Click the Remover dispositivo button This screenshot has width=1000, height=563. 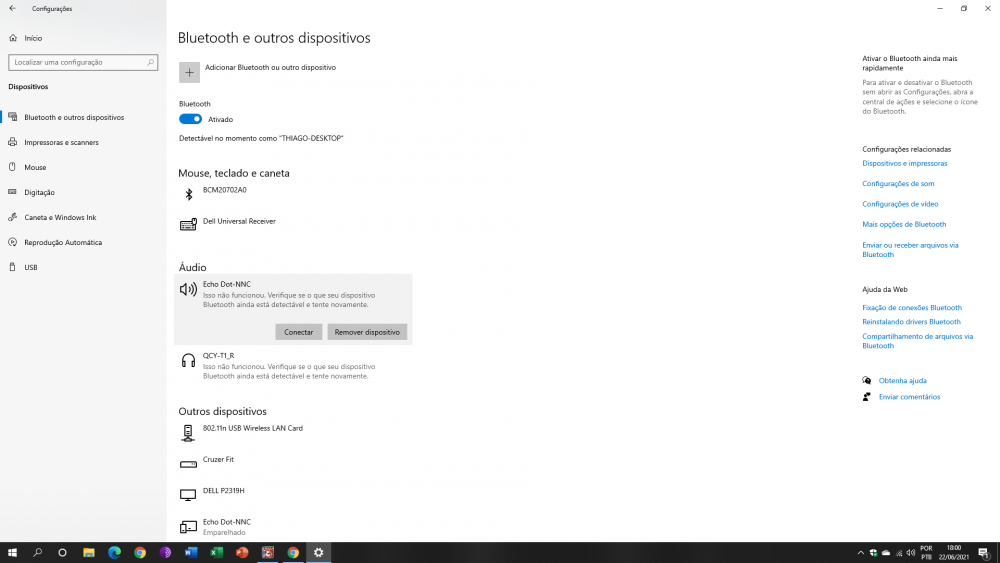(x=367, y=332)
